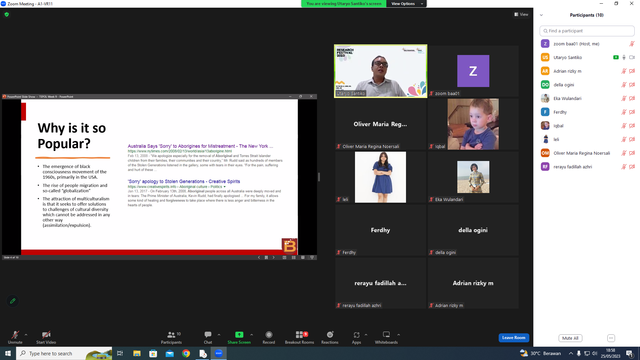Select Utaryo Santiko in participants list
Screen dimensions: 640x360
point(587,57)
